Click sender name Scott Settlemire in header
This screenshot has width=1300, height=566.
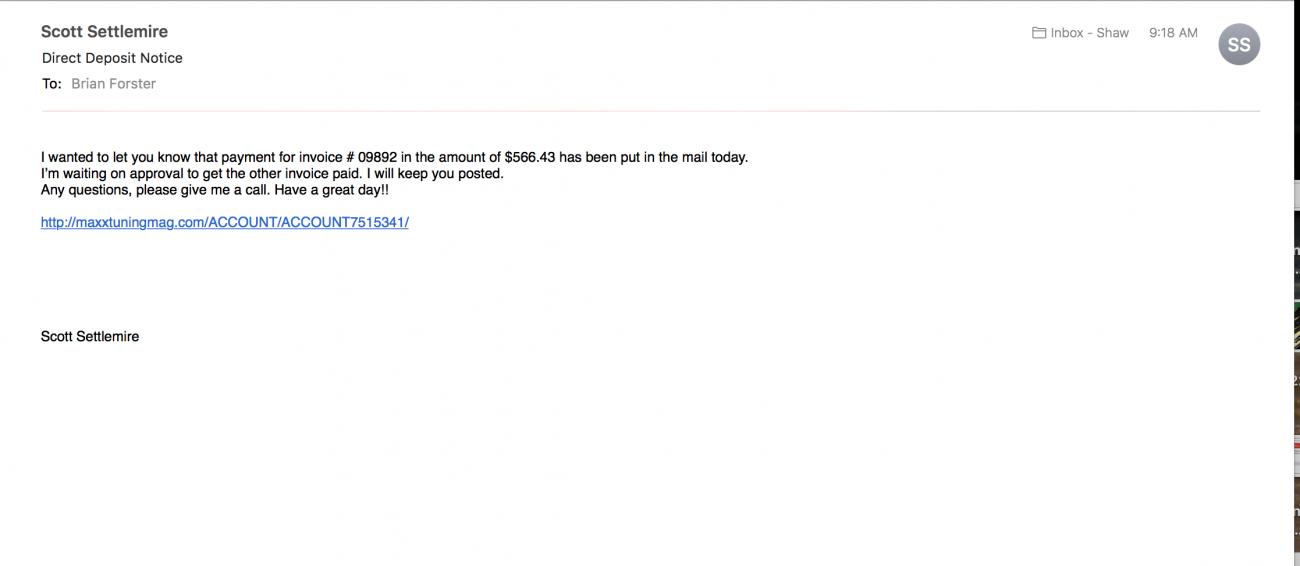coord(104,32)
